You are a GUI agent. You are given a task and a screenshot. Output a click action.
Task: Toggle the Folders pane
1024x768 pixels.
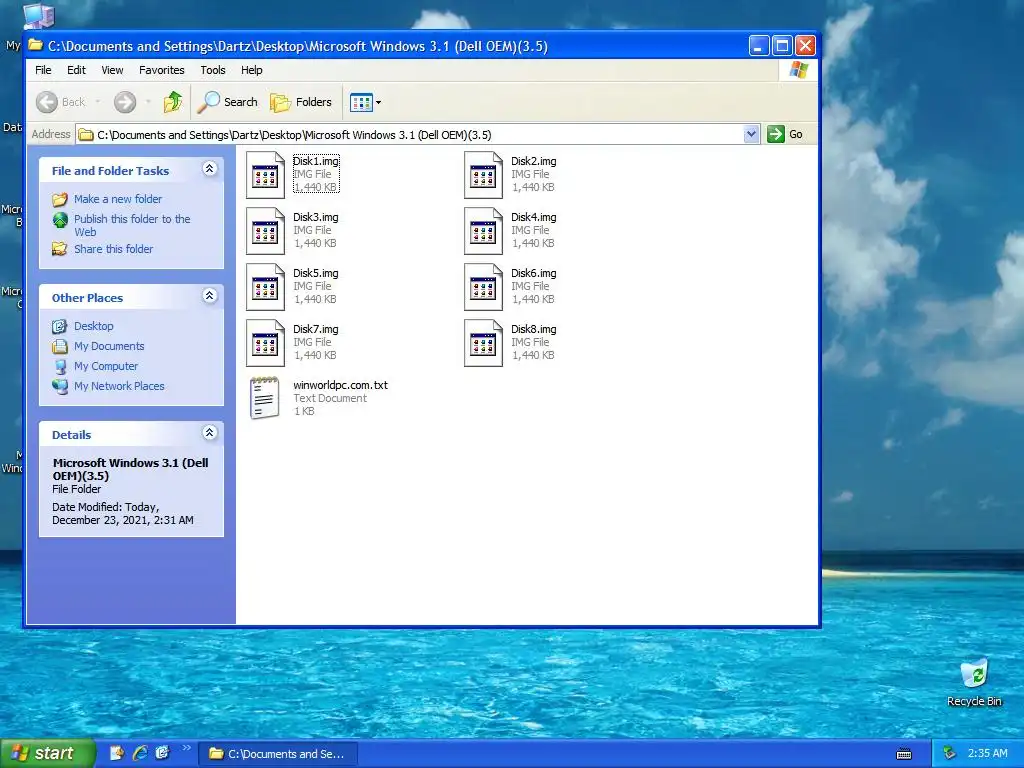301,102
